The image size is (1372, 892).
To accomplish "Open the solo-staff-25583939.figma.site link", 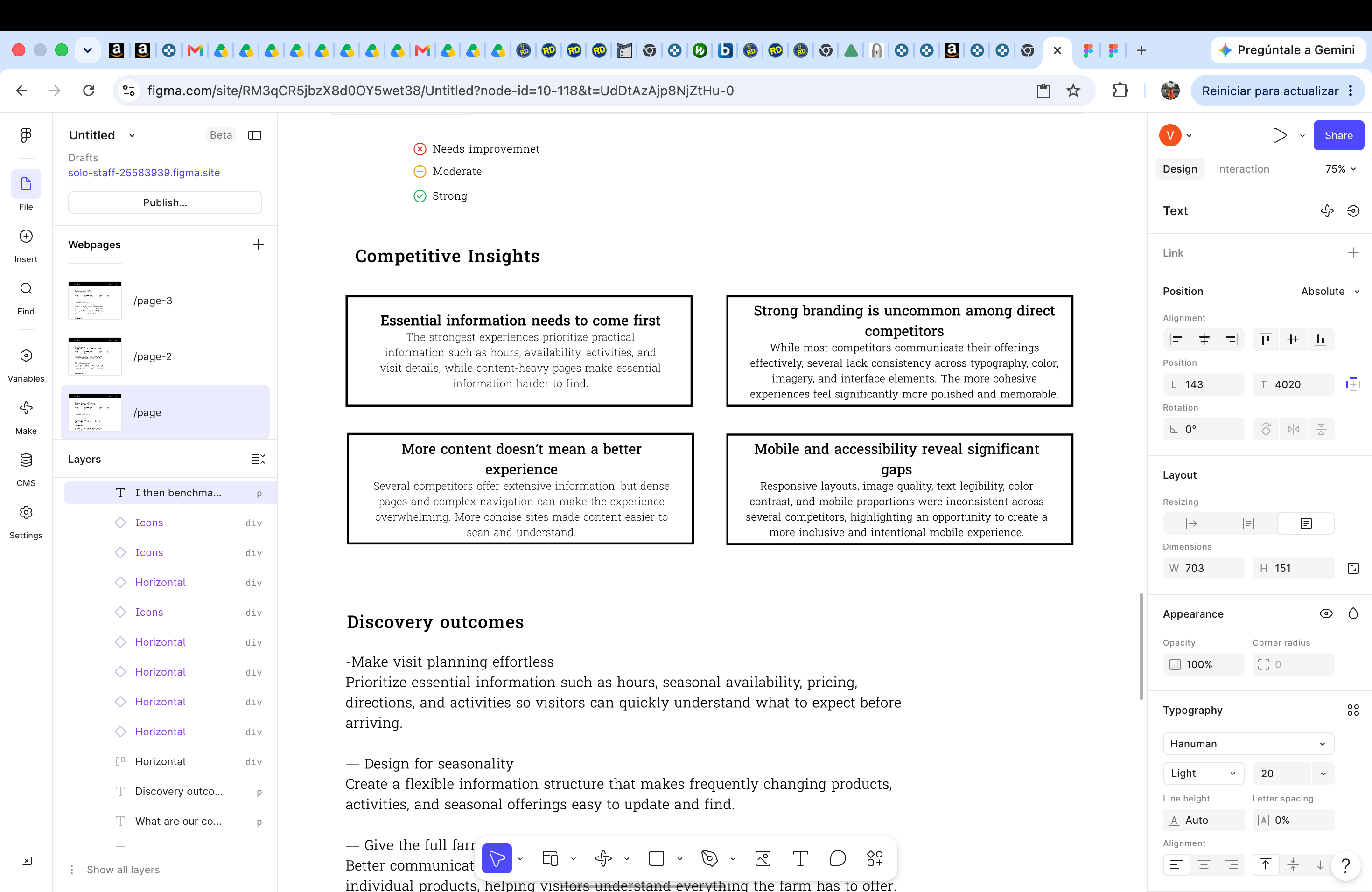I will click(x=144, y=173).
